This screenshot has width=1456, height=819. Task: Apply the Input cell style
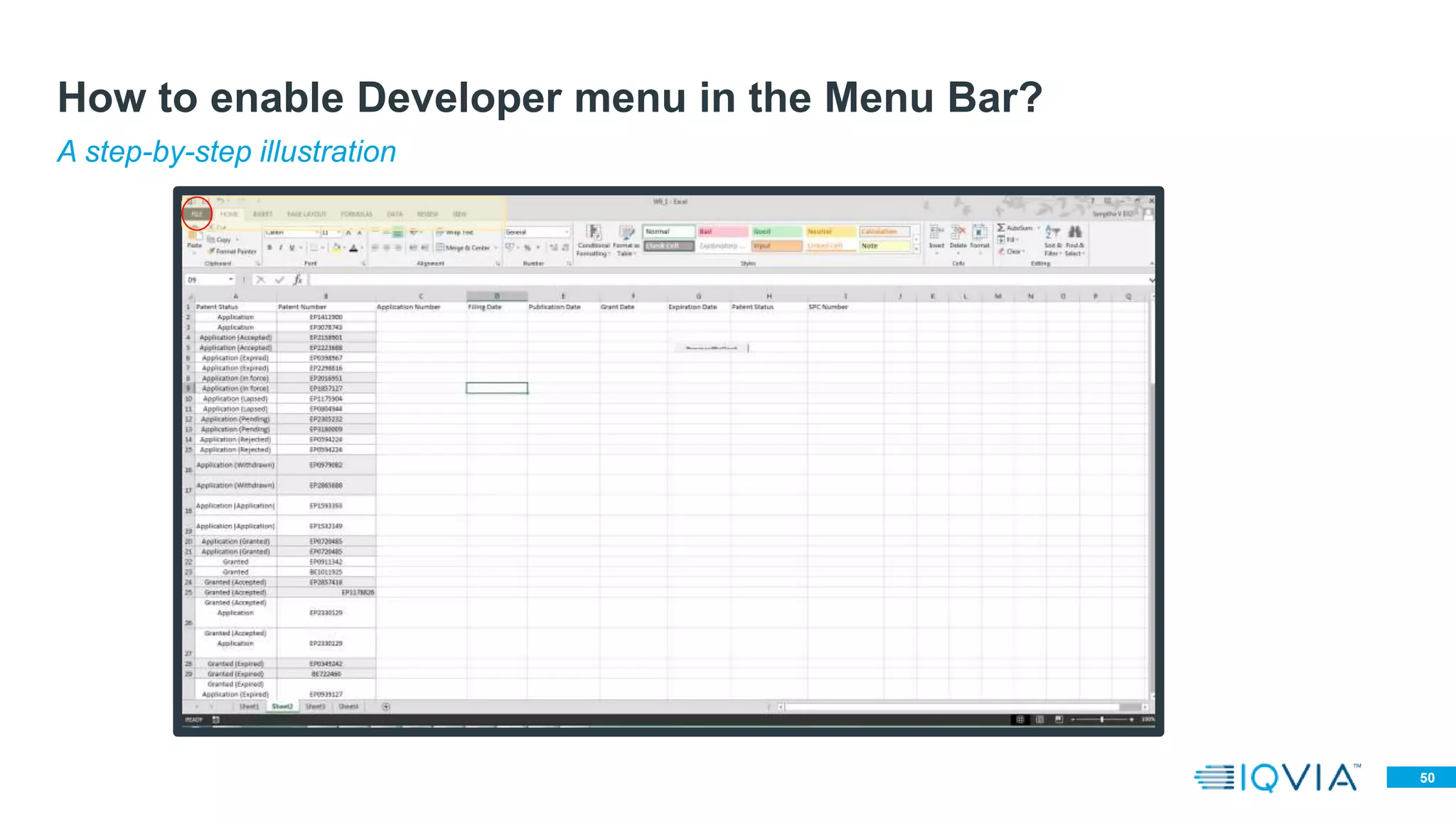(x=776, y=246)
